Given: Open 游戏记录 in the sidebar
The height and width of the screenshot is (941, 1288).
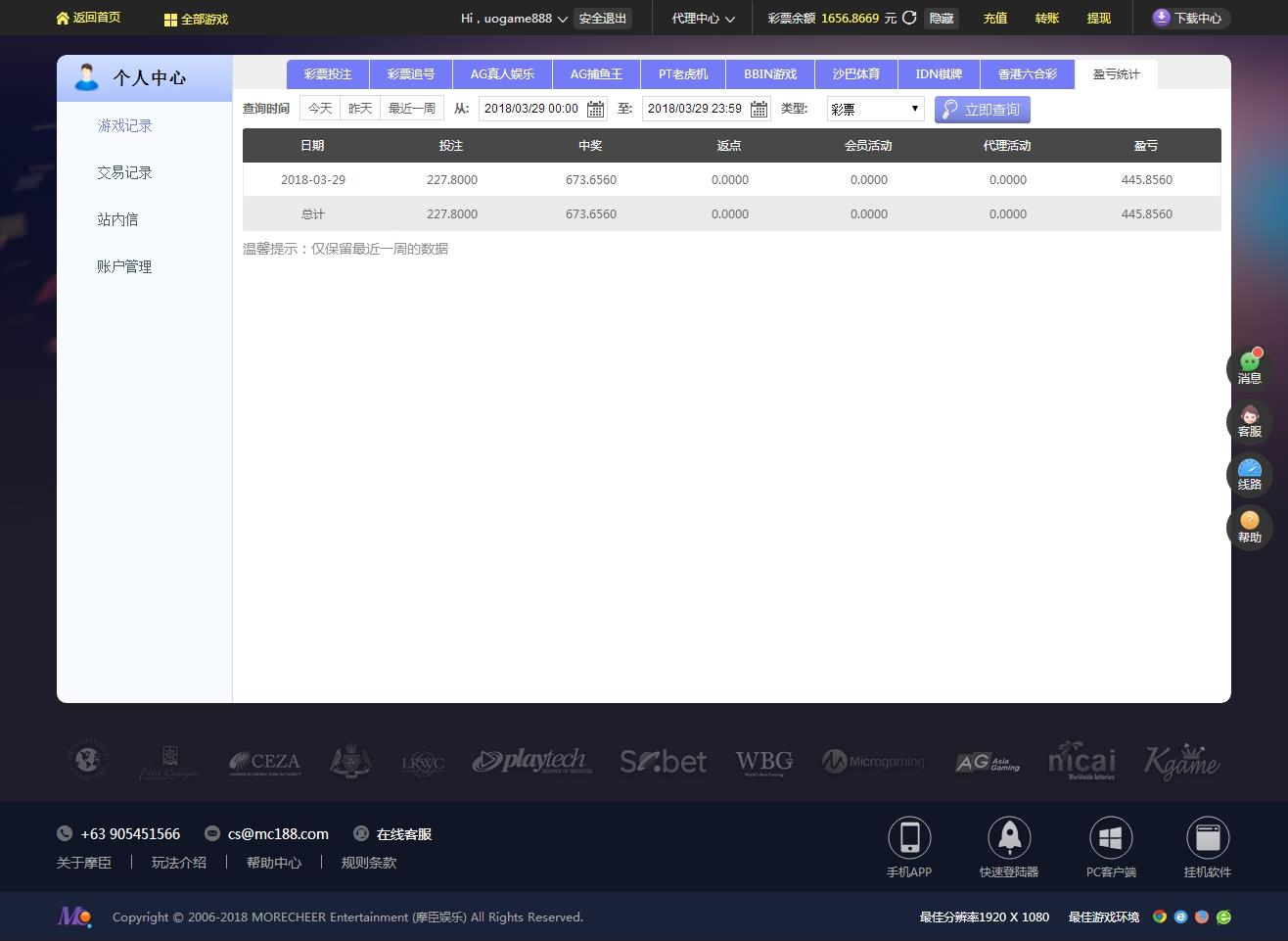Looking at the screenshot, I should (124, 125).
